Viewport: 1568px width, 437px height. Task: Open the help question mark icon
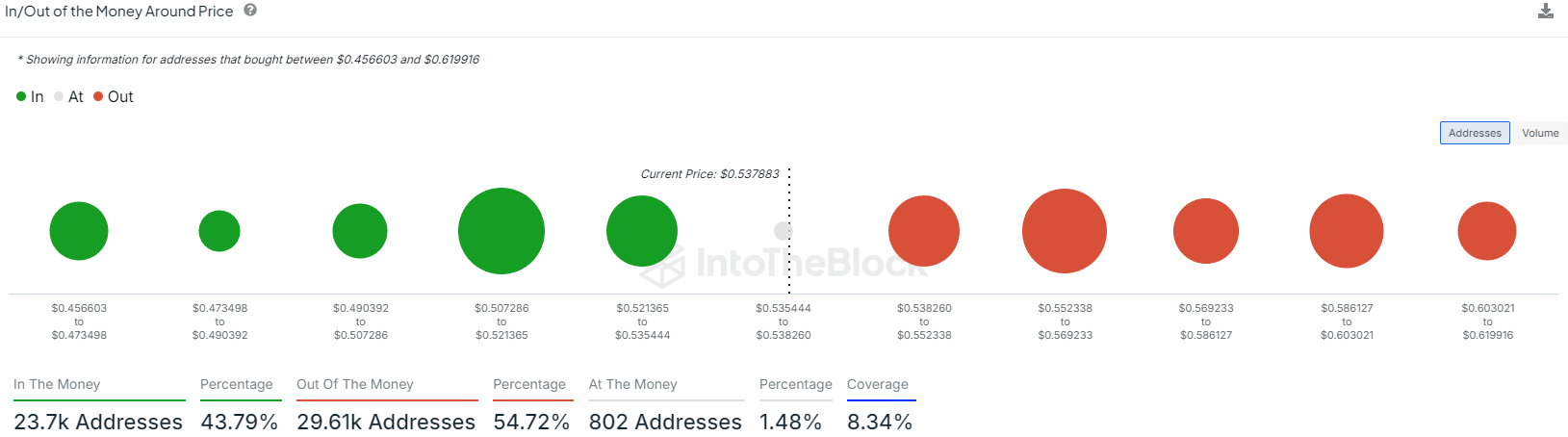tap(250, 11)
